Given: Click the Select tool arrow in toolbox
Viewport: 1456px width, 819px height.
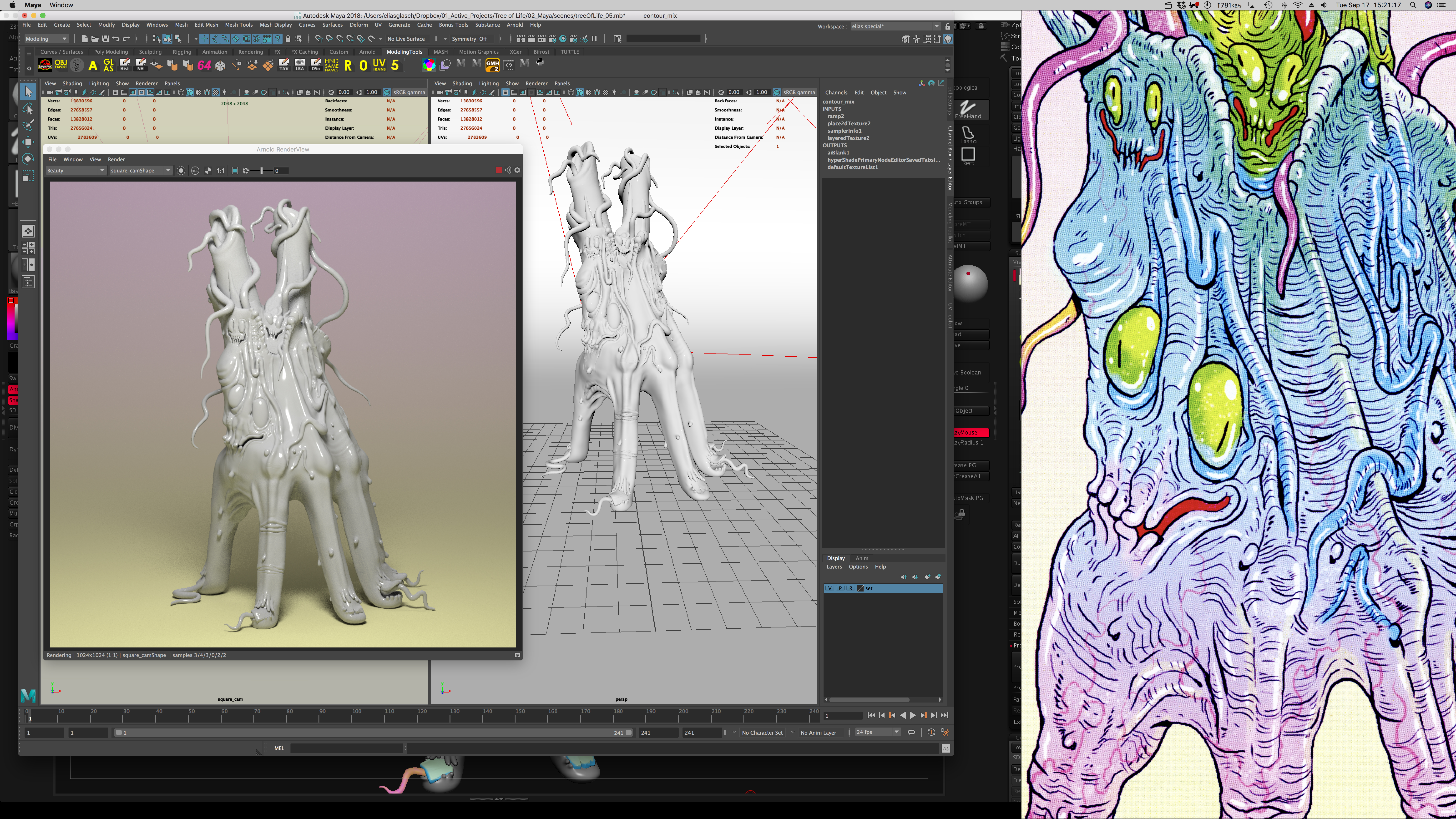Looking at the screenshot, I should click(x=28, y=91).
